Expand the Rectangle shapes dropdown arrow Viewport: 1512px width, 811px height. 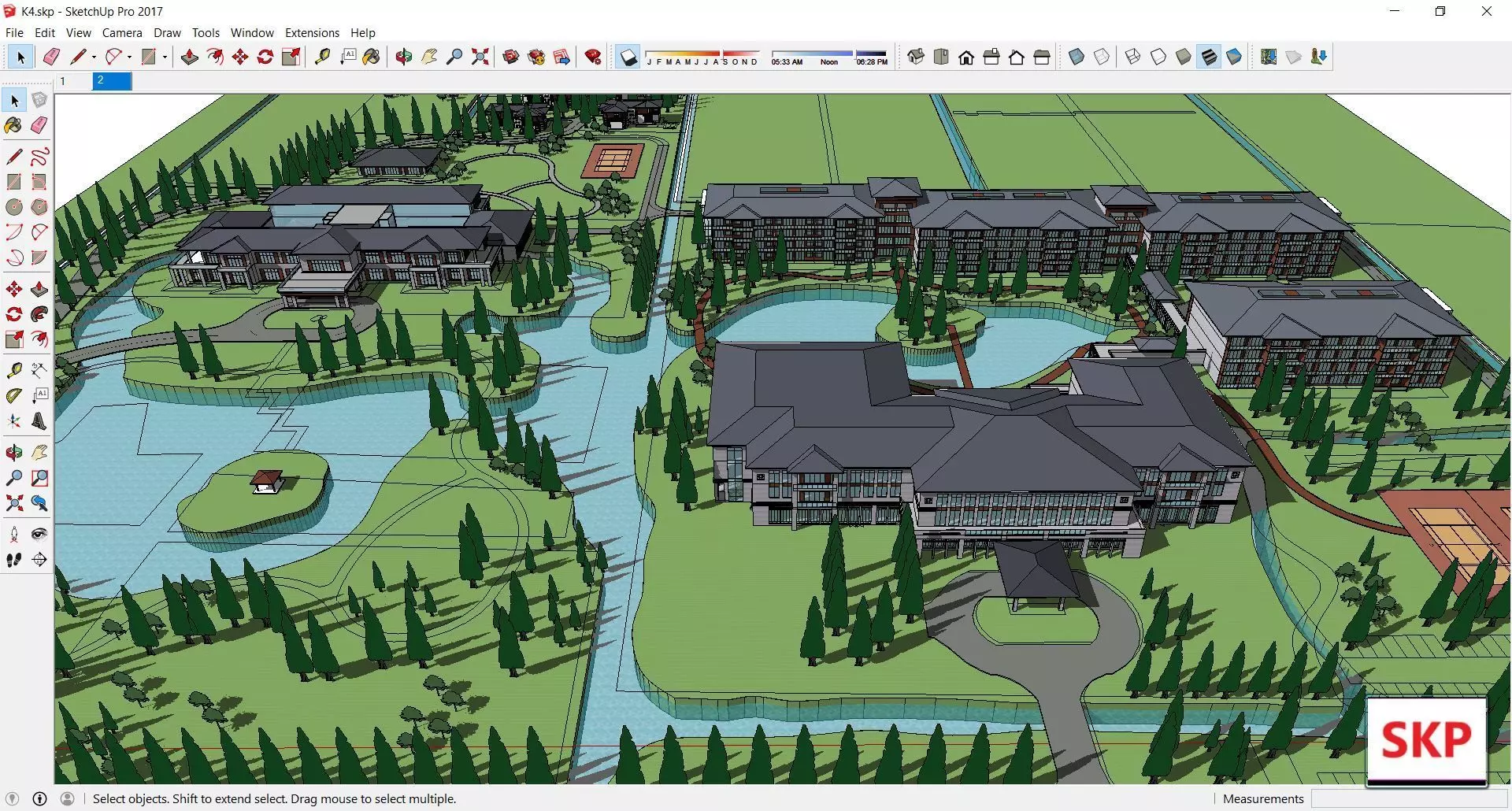click(165, 57)
